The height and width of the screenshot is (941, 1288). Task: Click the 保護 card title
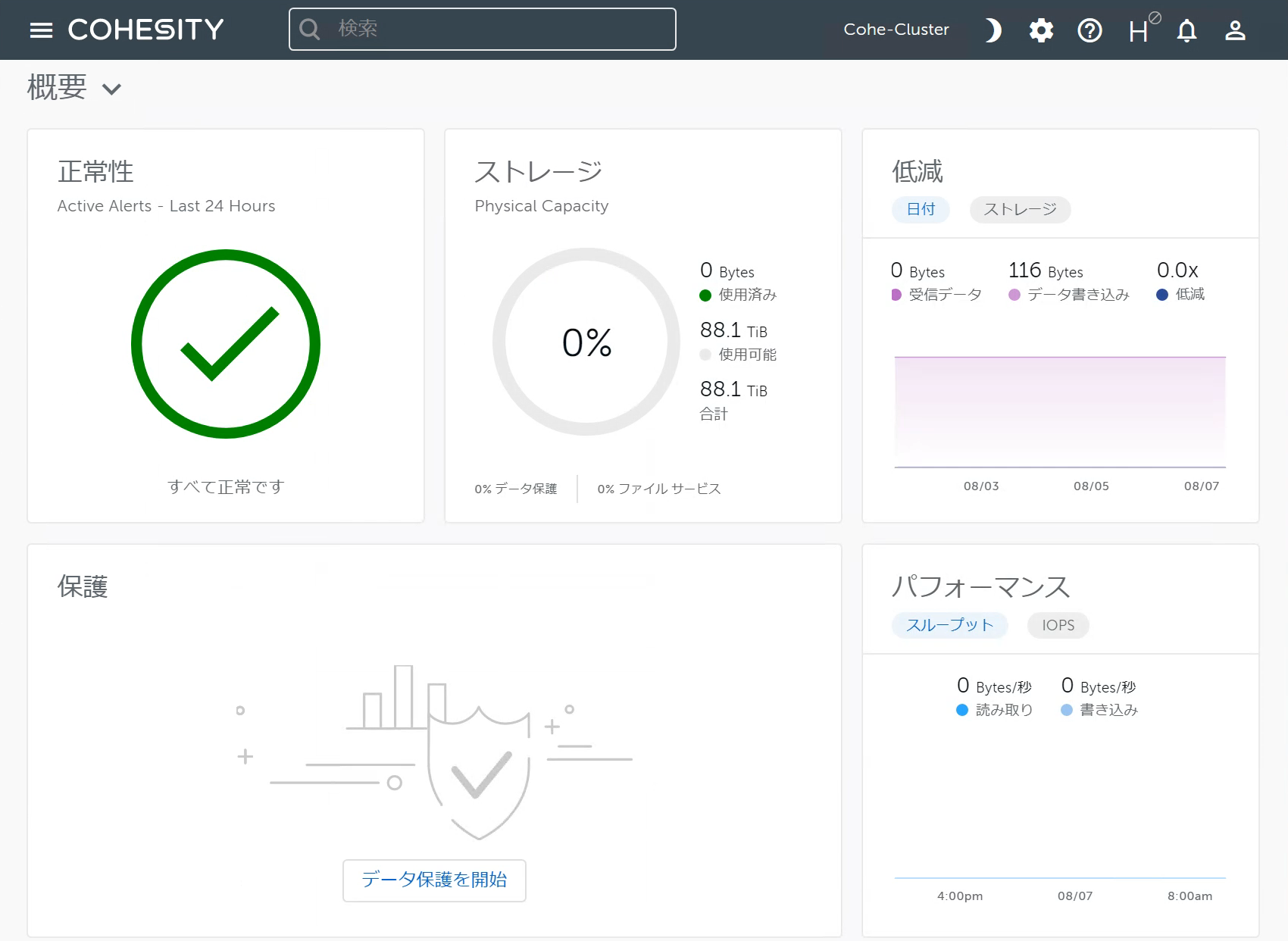coord(83,586)
